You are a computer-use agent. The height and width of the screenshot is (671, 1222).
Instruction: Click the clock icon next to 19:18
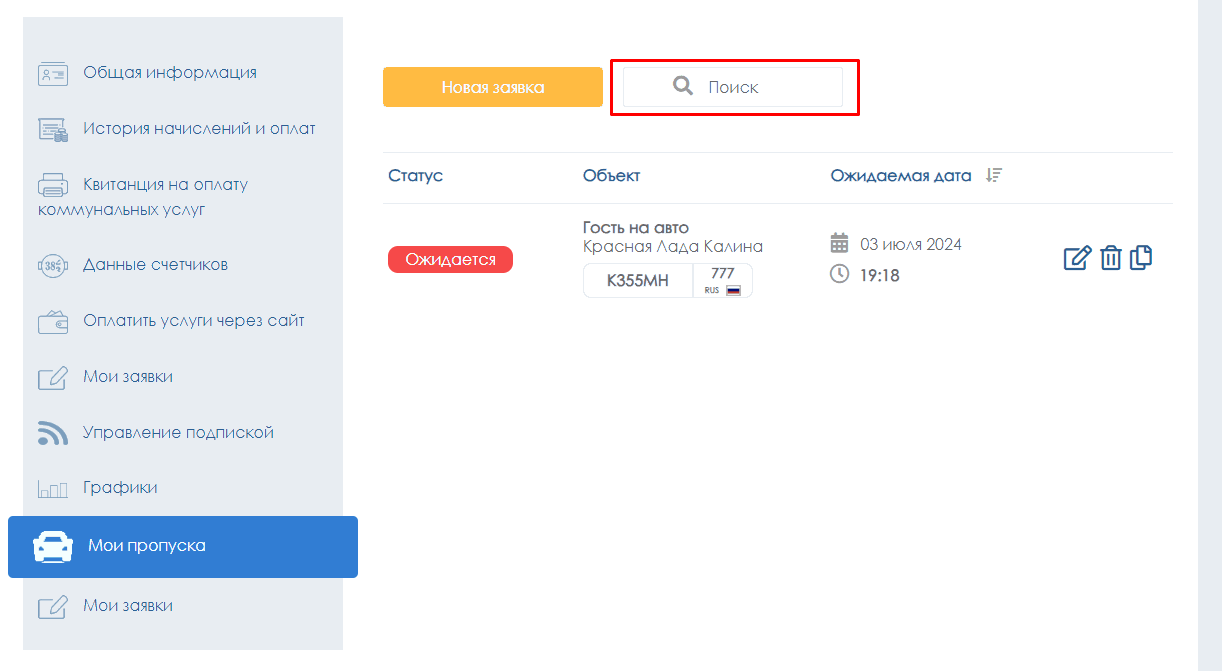(x=840, y=274)
